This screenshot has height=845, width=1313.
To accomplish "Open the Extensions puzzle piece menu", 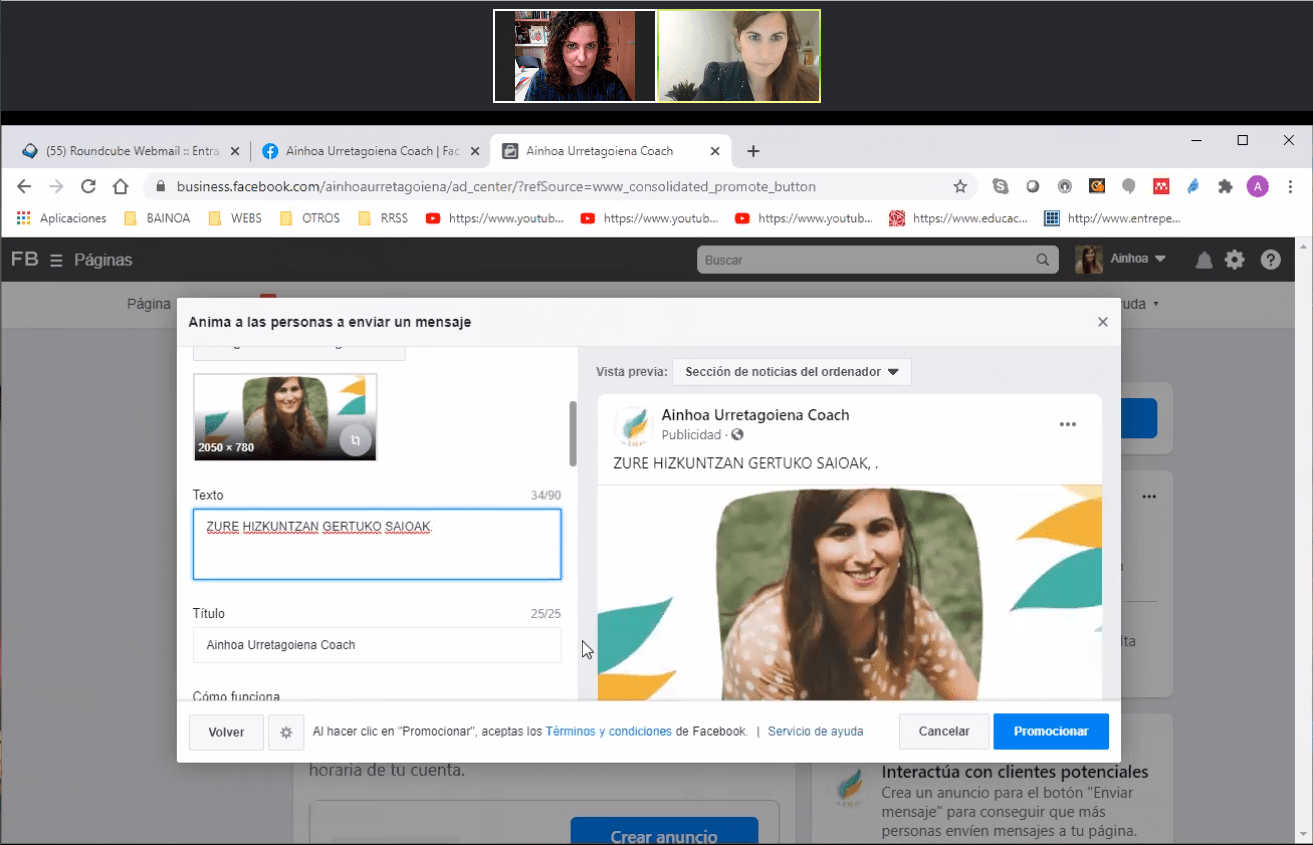I will point(1225,186).
